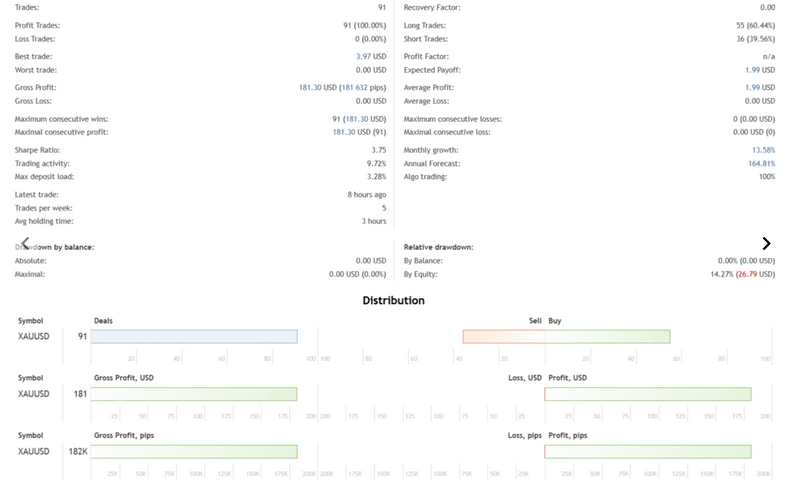This screenshot has width=785, height=489.
Task: Open the 3.97 Best trade value
Action: click(363, 57)
